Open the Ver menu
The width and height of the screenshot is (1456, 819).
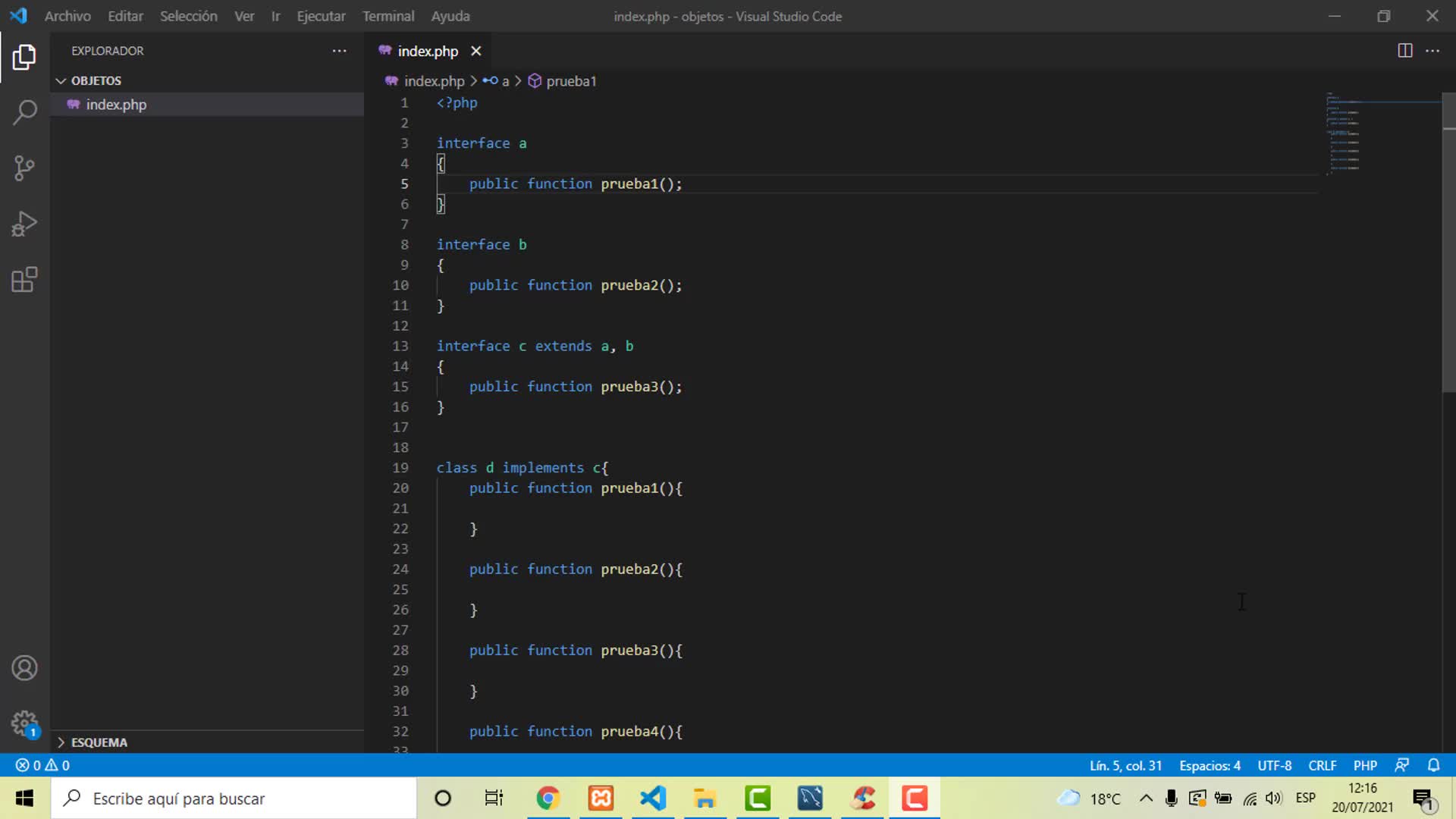pyautogui.click(x=244, y=16)
